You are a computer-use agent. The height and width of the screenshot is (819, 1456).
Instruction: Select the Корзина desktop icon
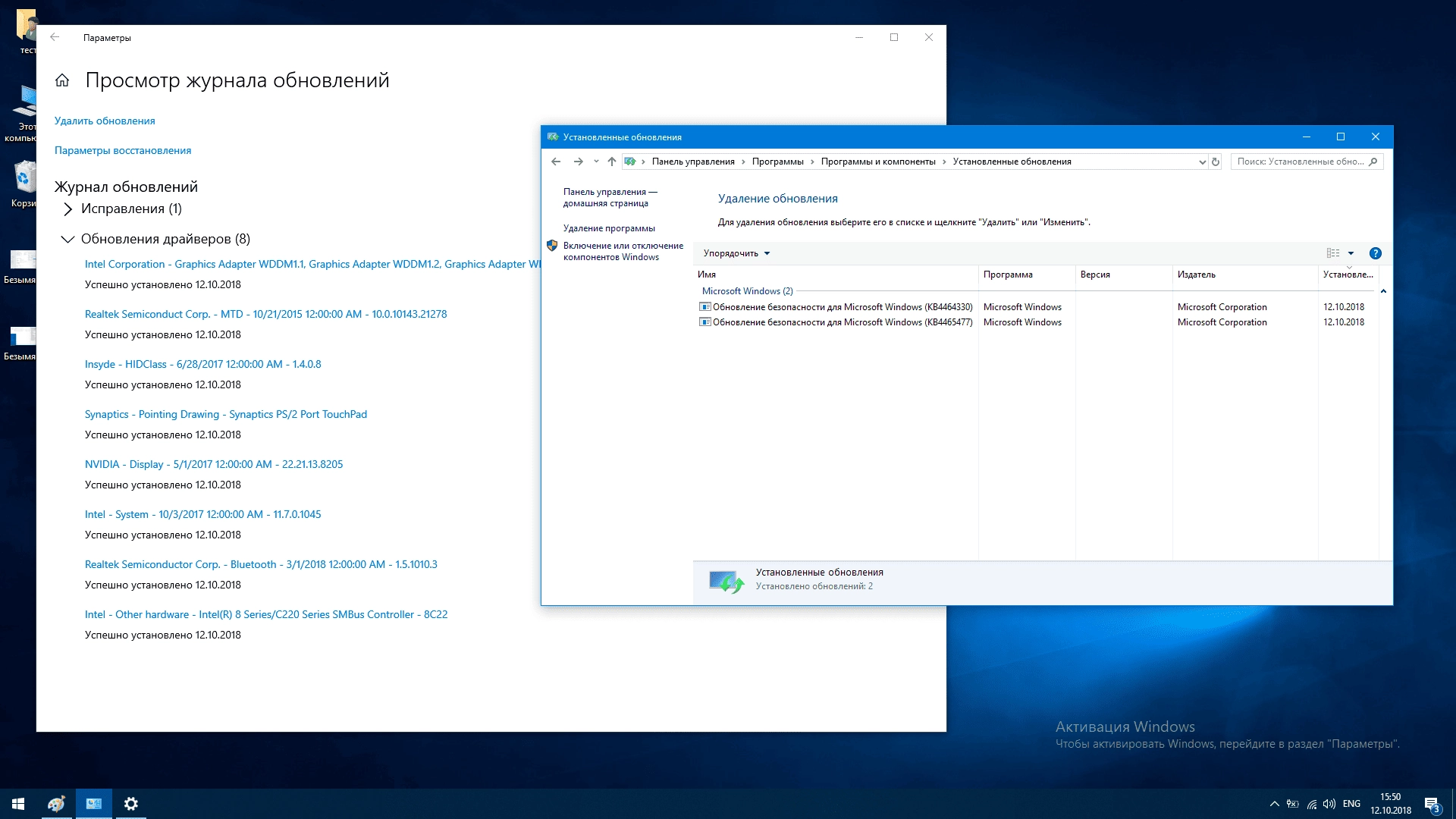(23, 184)
